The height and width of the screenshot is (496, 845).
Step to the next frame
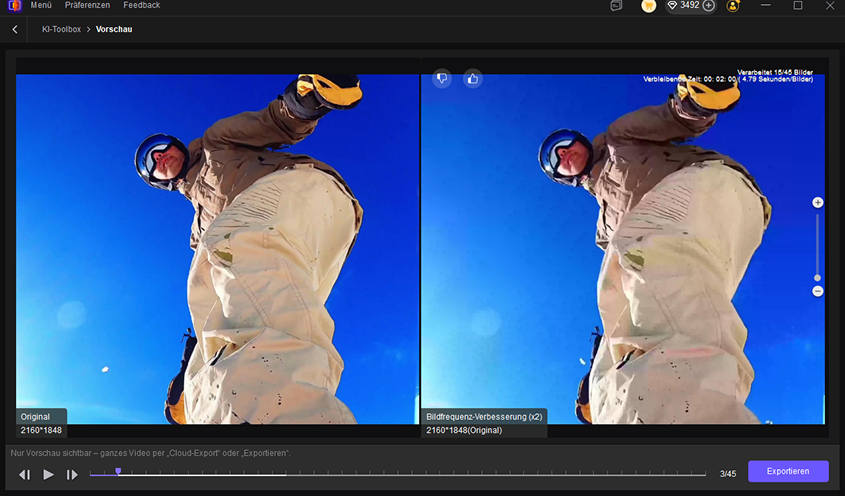pos(72,474)
